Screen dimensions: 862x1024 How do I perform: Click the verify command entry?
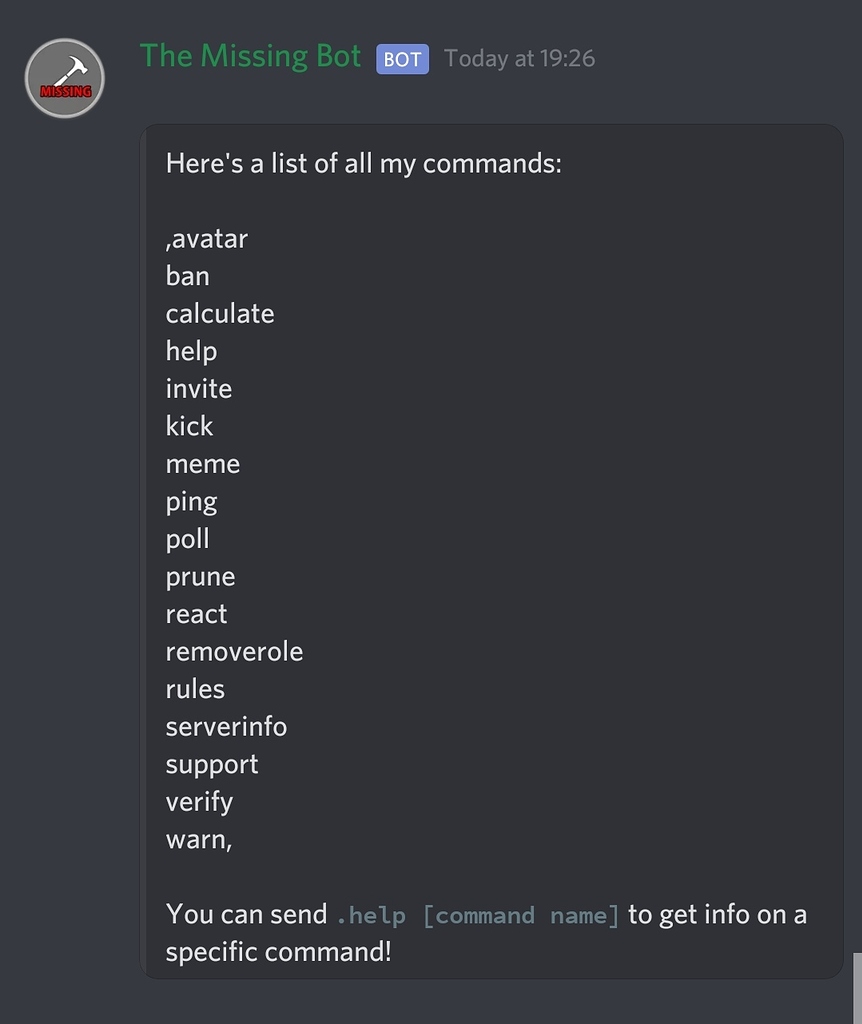(198, 801)
